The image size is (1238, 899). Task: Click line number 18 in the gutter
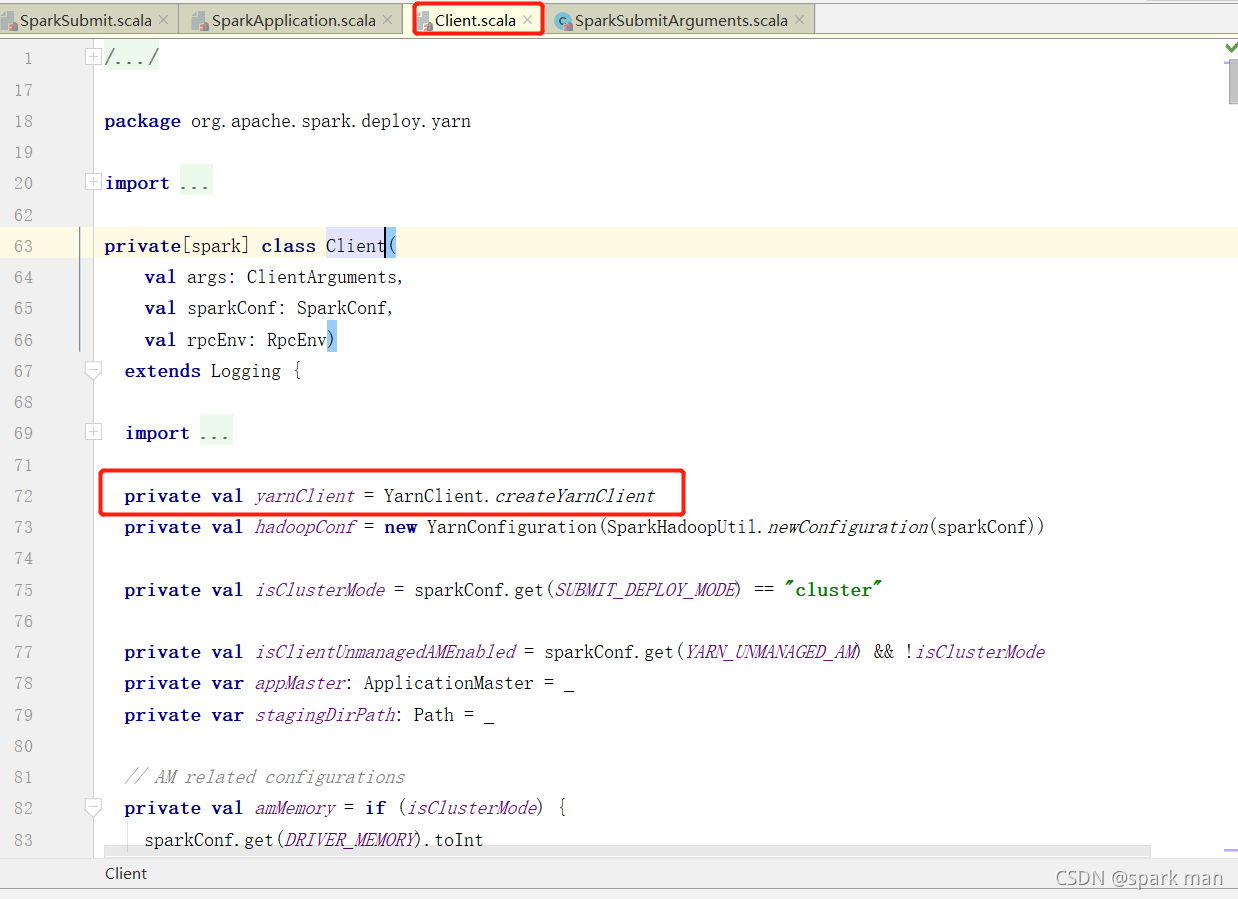23,121
